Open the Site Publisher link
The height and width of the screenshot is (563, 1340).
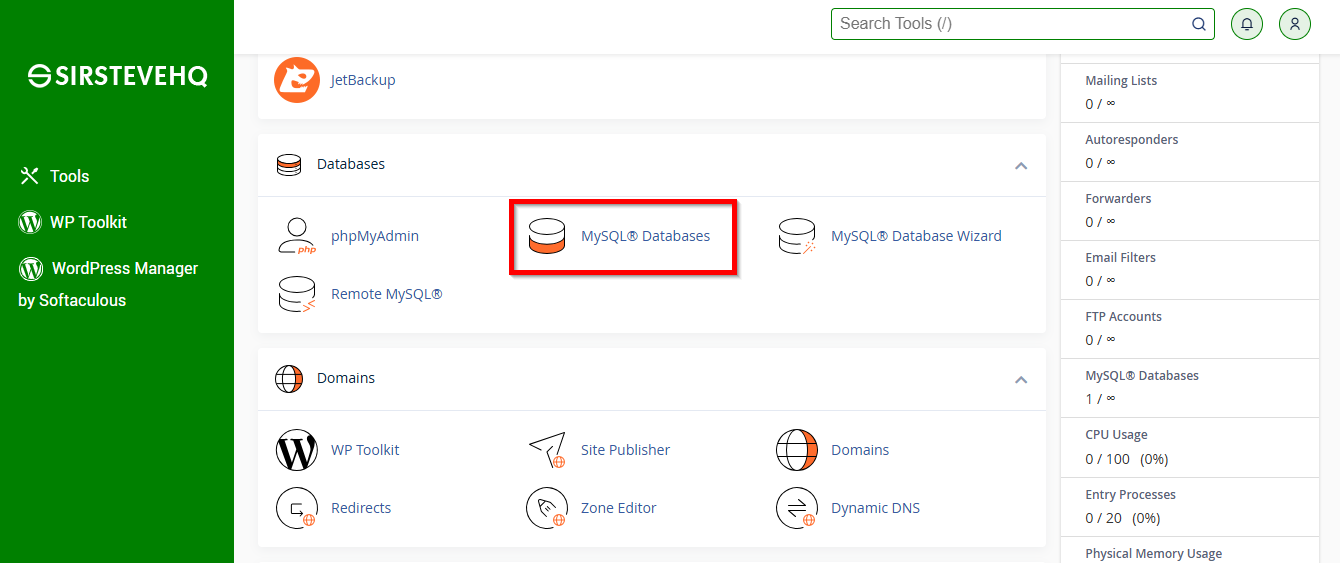point(625,450)
